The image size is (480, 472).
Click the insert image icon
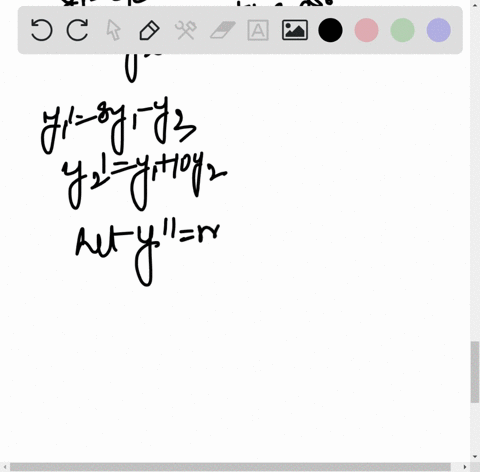(x=295, y=30)
